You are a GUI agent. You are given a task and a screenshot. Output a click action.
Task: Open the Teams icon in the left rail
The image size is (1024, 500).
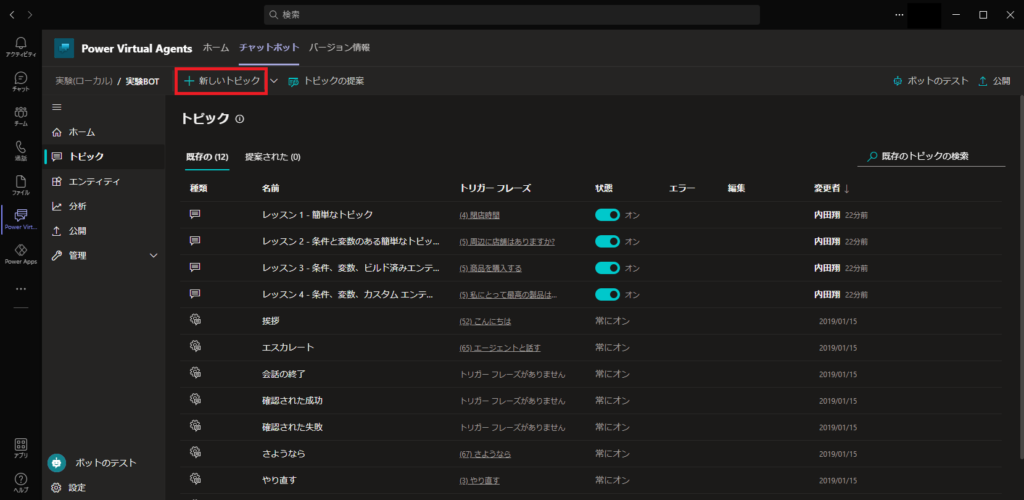21,112
